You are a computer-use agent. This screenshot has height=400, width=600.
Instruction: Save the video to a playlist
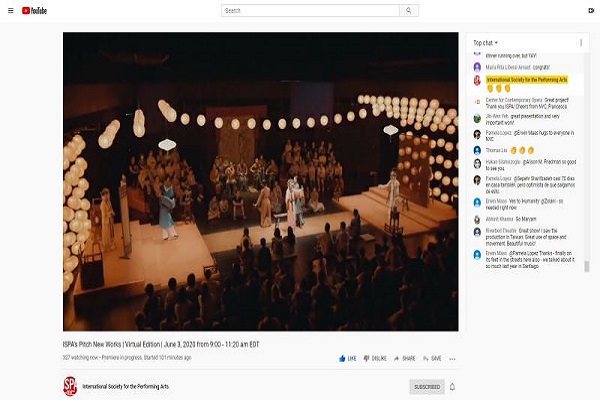click(432, 359)
